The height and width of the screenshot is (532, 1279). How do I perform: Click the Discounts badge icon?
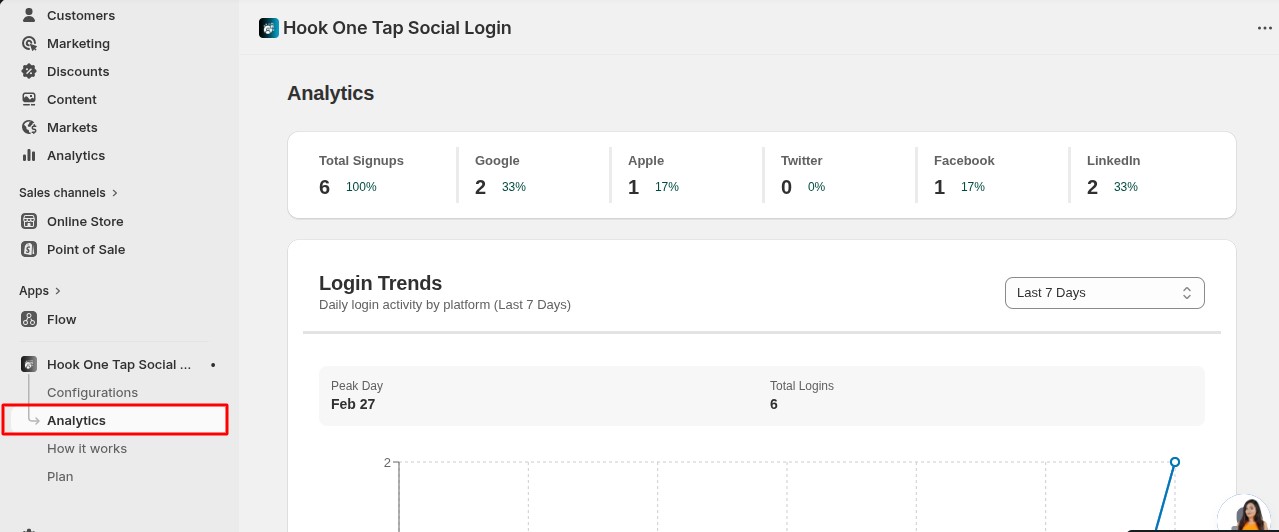coord(28,71)
